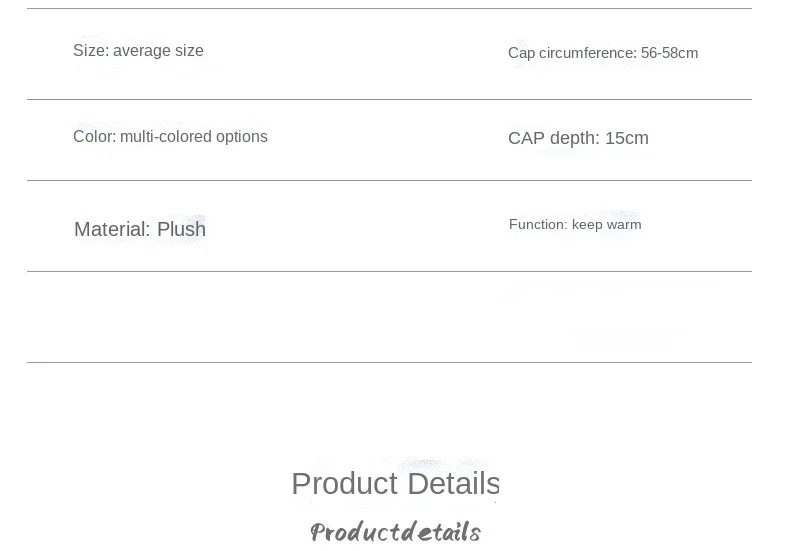790x551 pixels.
Task: Click 'multi-colored options' value text
Action: pos(194,137)
